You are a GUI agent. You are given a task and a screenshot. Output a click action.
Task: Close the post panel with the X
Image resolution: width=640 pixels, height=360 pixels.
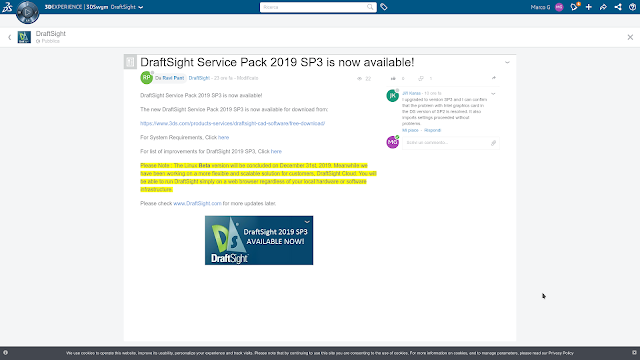click(630, 37)
